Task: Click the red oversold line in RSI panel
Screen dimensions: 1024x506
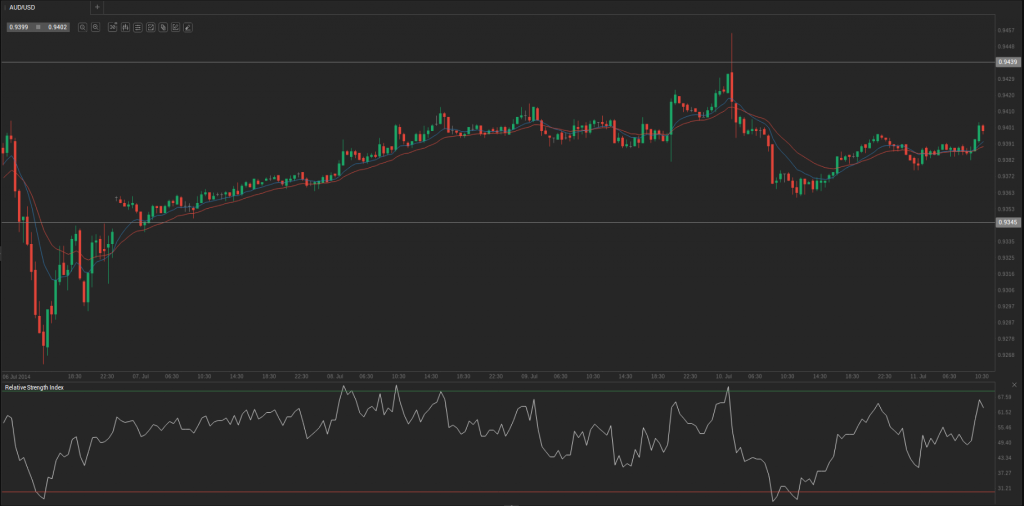Action: point(400,492)
